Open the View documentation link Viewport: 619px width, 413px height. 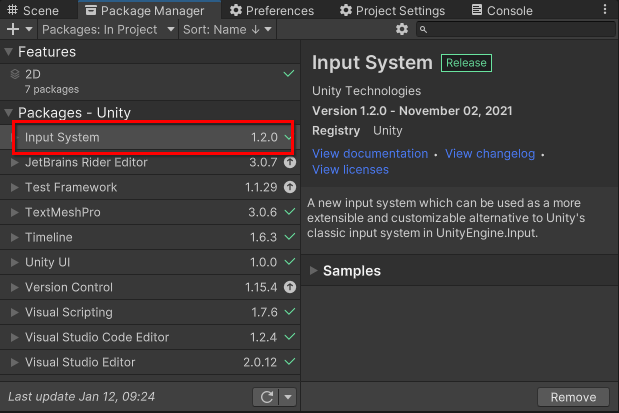point(370,154)
